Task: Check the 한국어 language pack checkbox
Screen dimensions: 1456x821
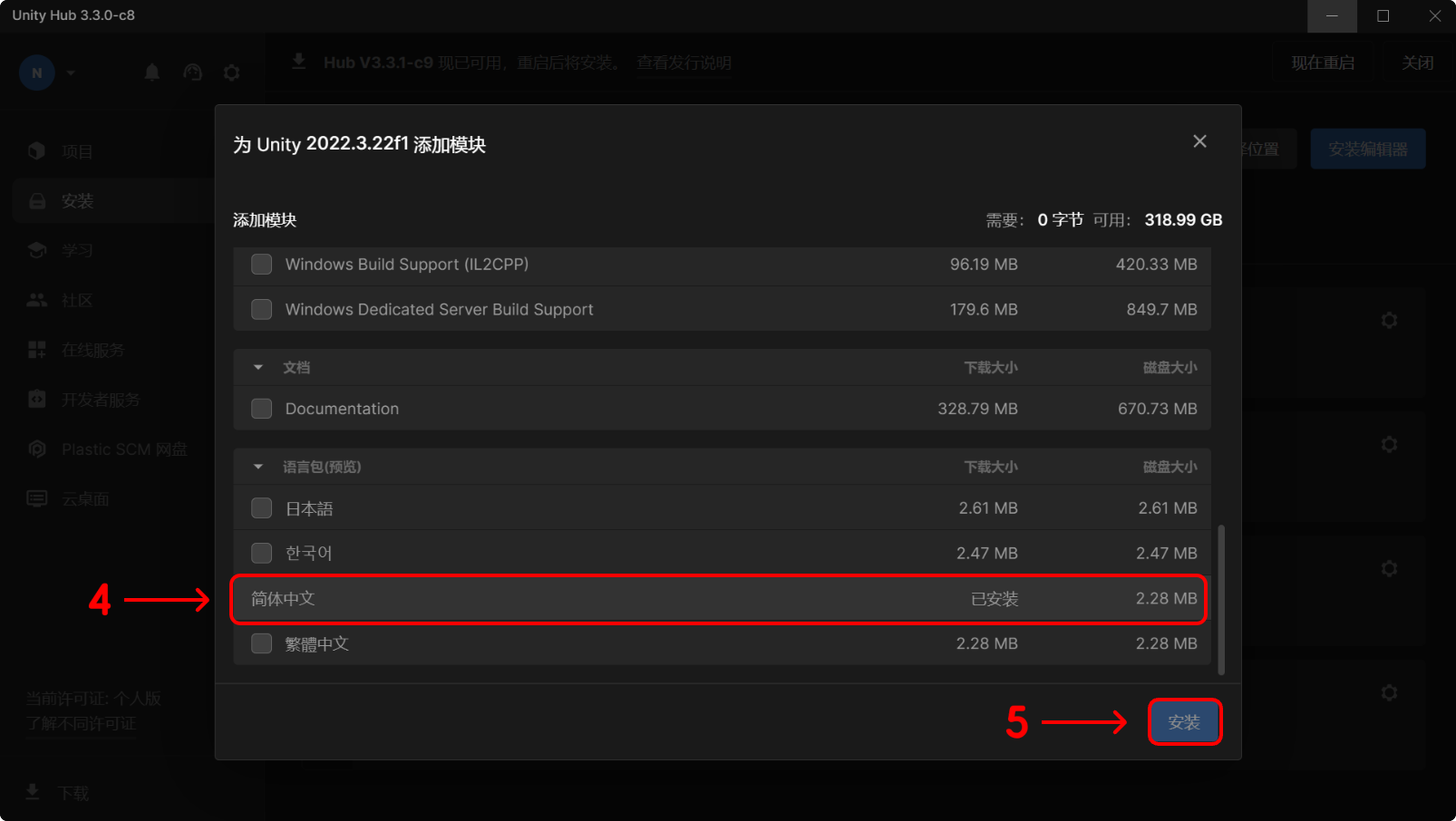Action: pos(262,553)
